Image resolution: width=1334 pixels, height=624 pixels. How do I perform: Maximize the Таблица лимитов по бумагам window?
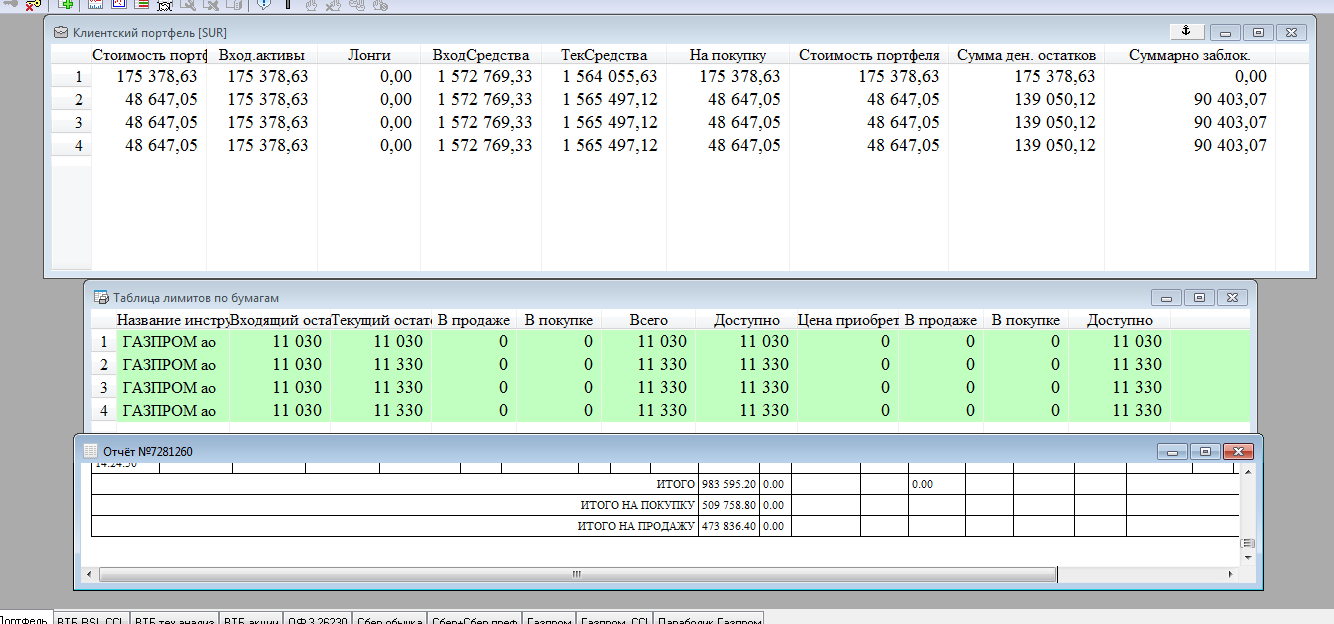(1198, 297)
